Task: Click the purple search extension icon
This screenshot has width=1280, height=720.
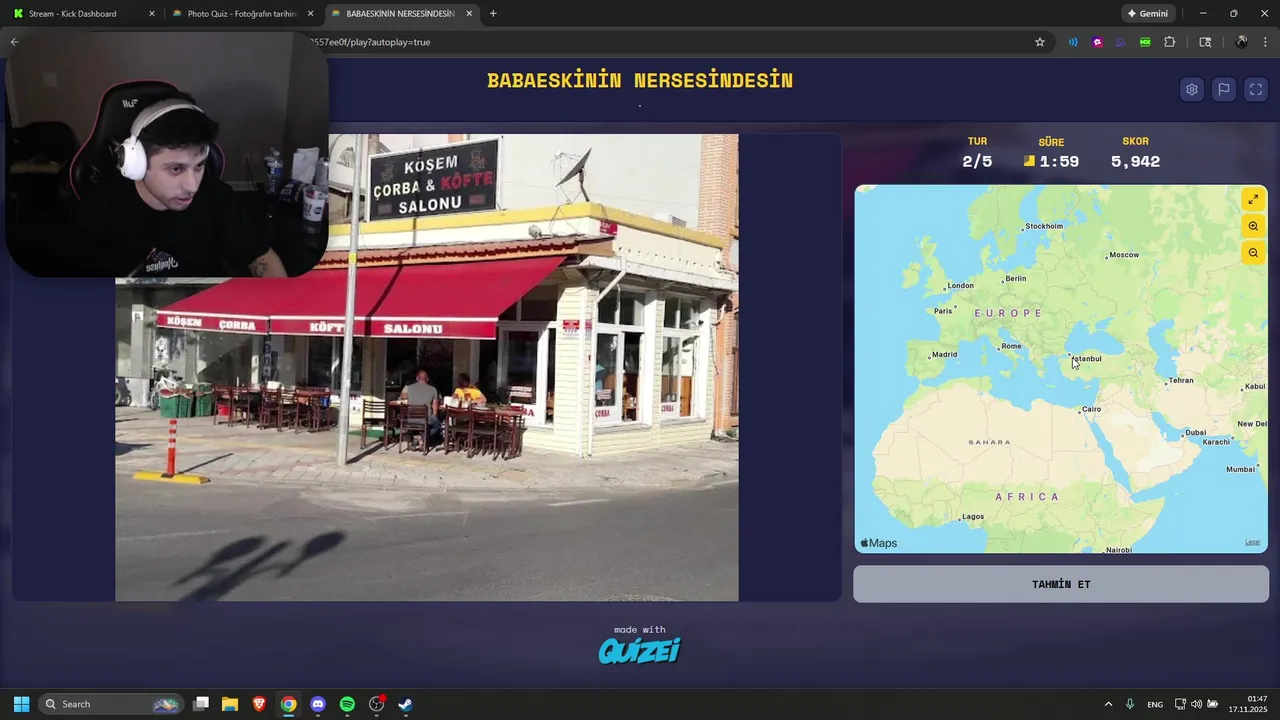Action: coord(1121,42)
